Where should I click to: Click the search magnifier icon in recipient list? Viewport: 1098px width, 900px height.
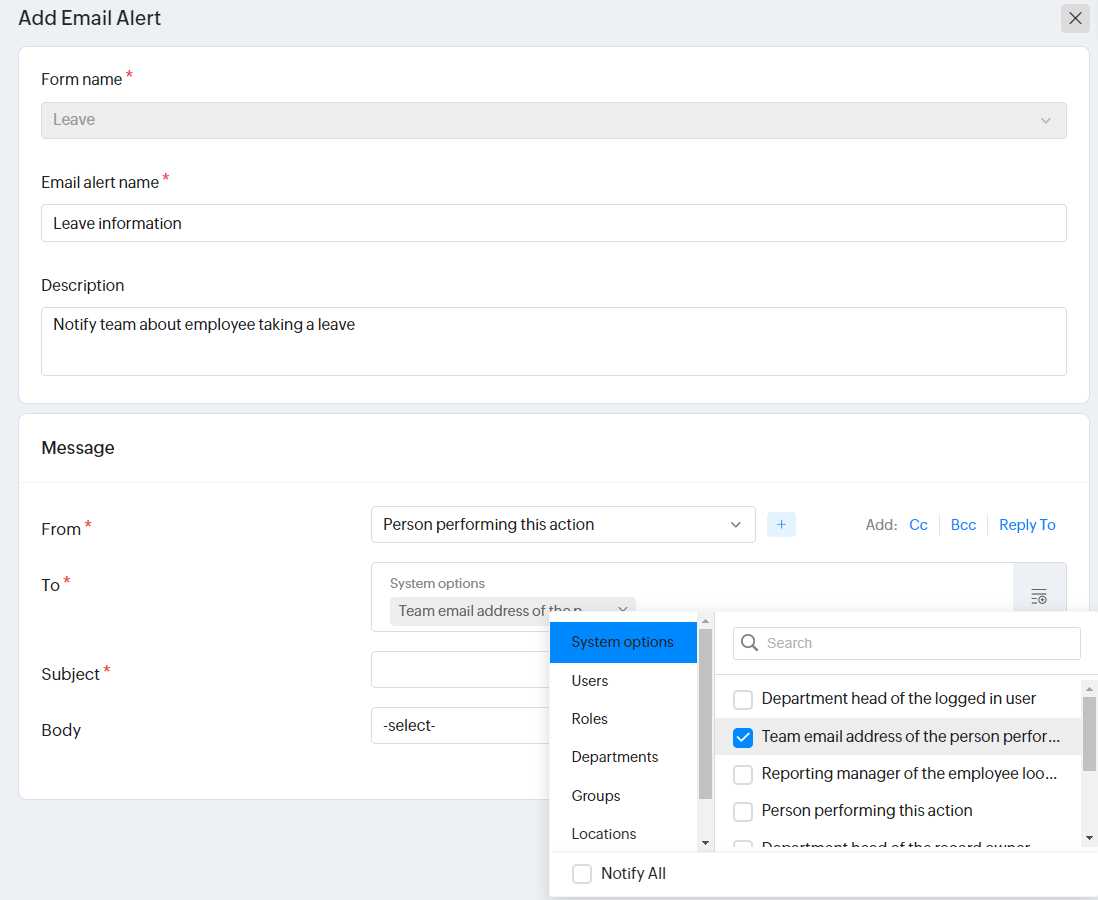tap(749, 643)
